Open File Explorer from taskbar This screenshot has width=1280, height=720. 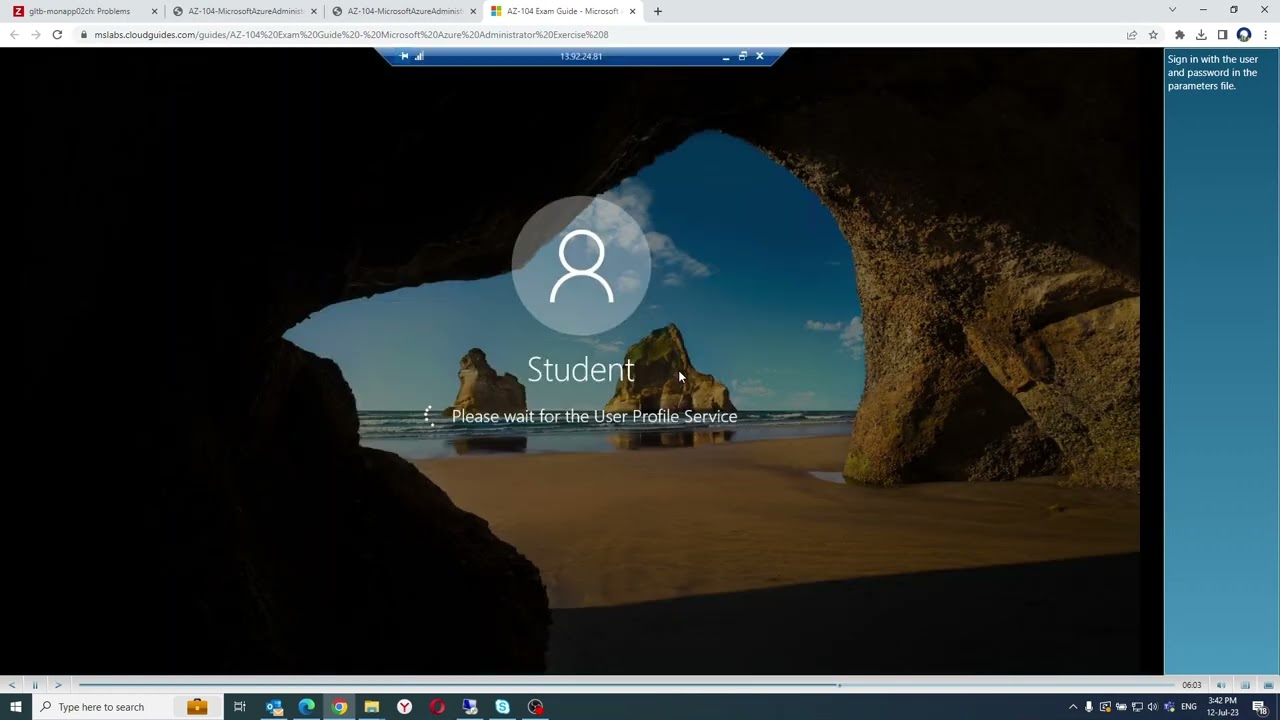[x=371, y=707]
